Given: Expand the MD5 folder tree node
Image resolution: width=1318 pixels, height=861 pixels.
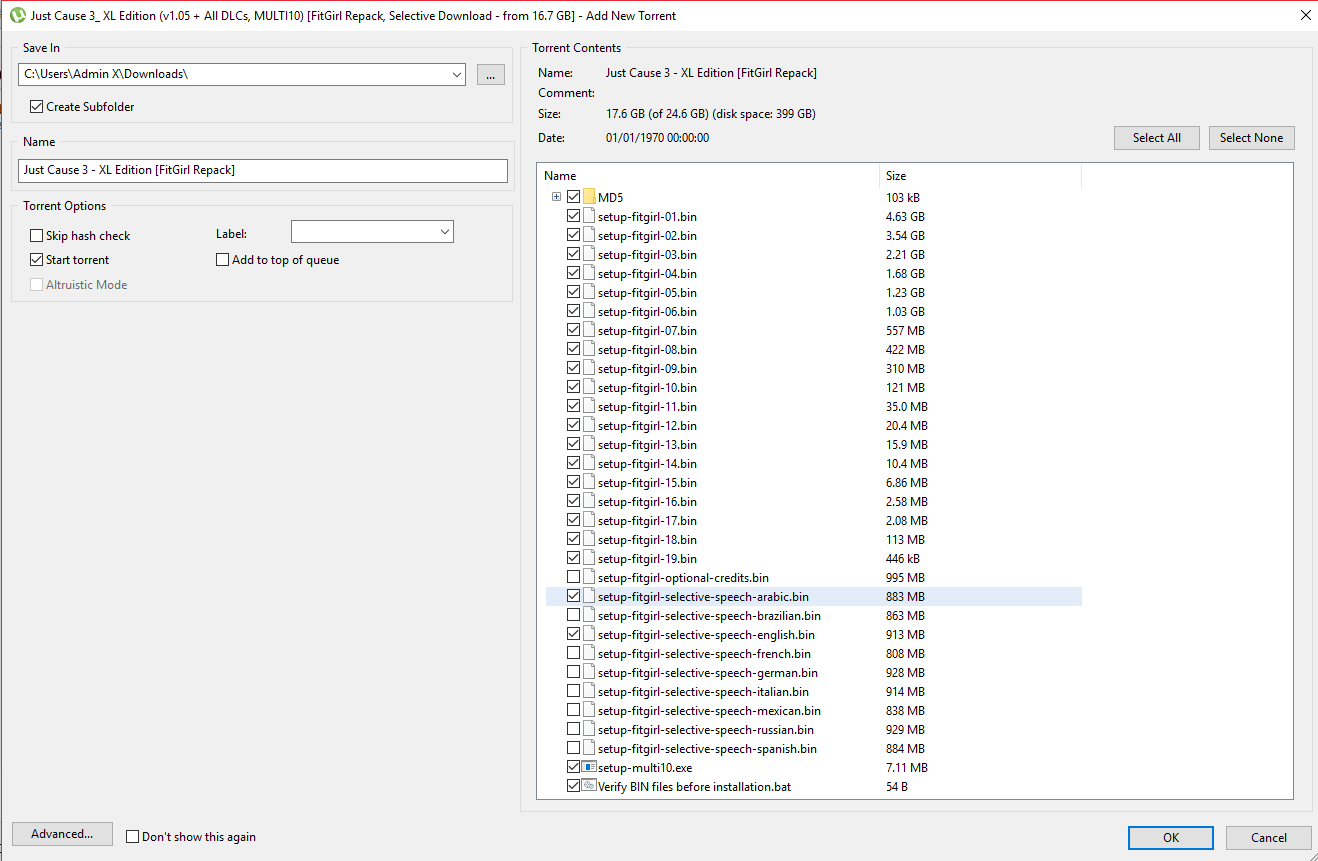Looking at the screenshot, I should (556, 197).
